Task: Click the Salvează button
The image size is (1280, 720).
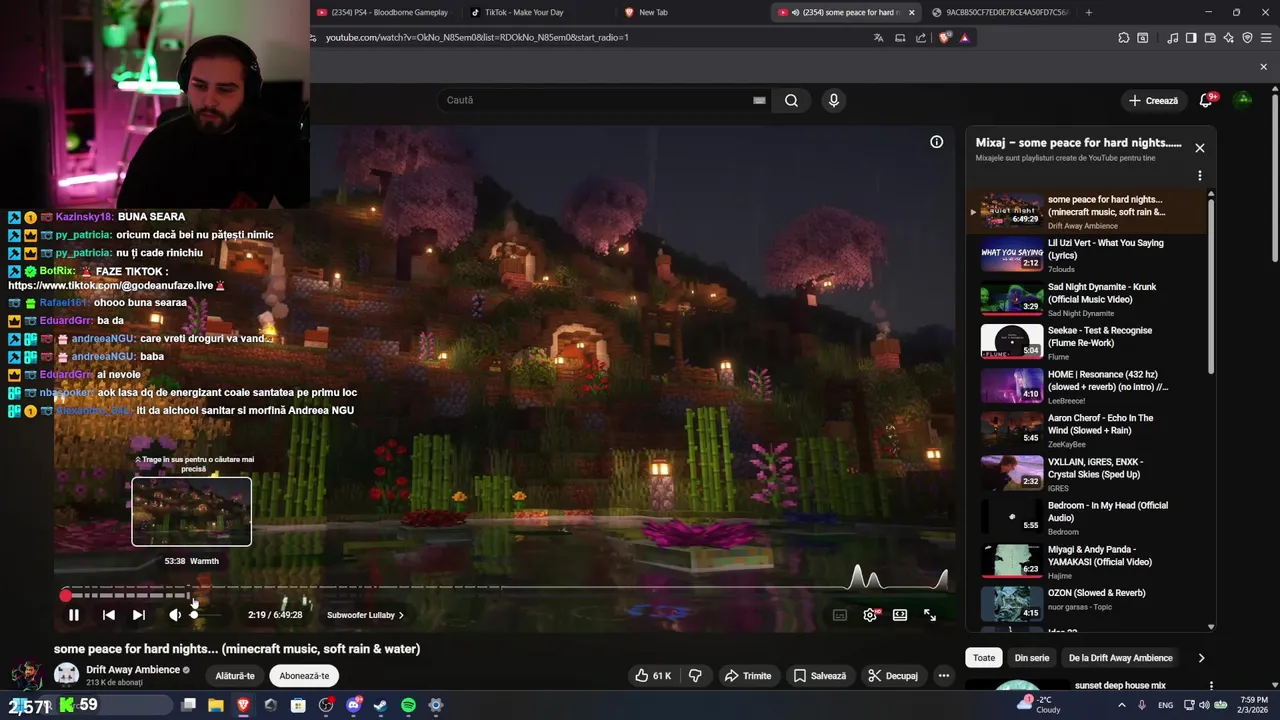Action: coord(820,676)
